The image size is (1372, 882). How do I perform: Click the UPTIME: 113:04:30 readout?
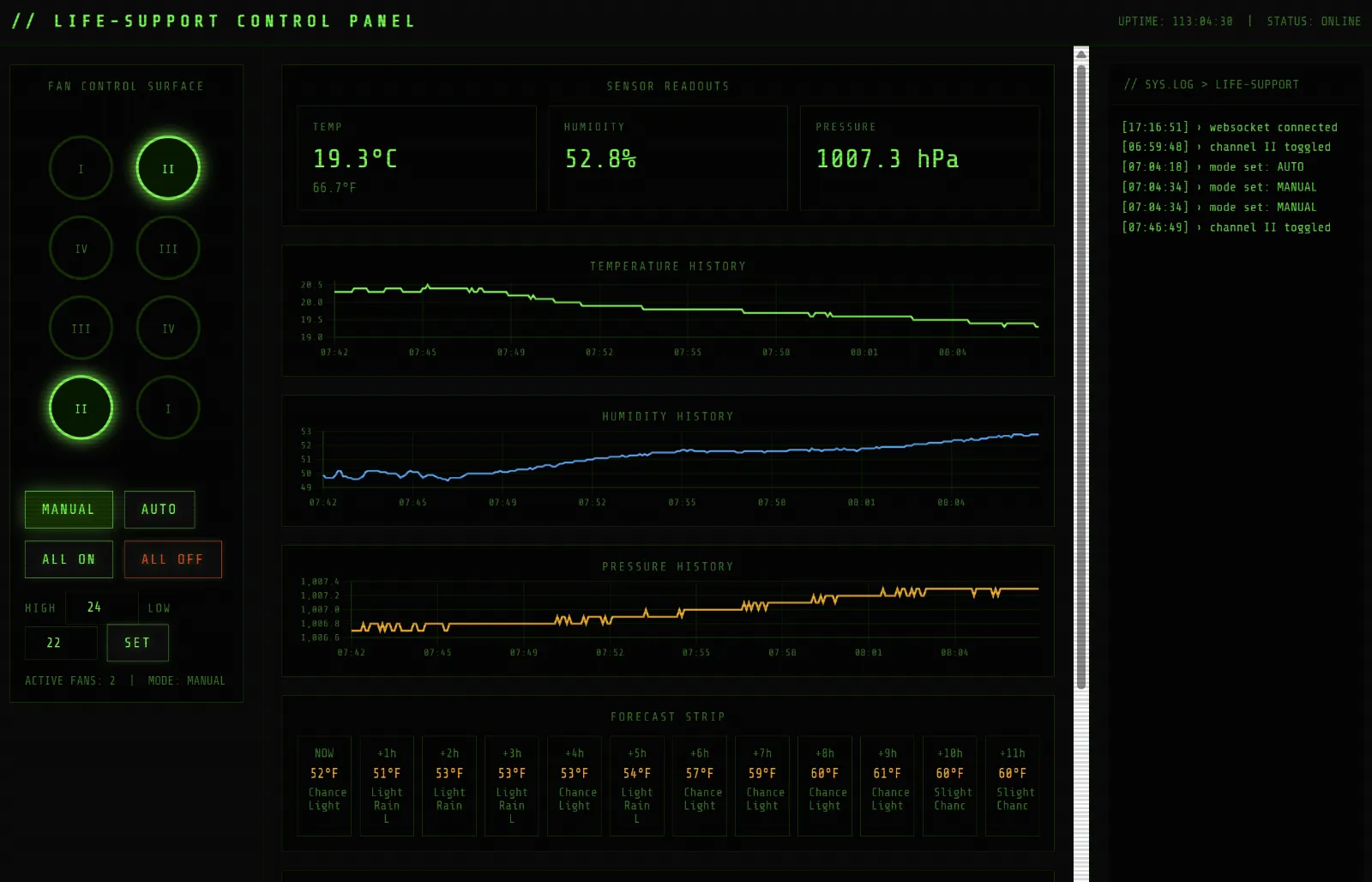click(1175, 21)
